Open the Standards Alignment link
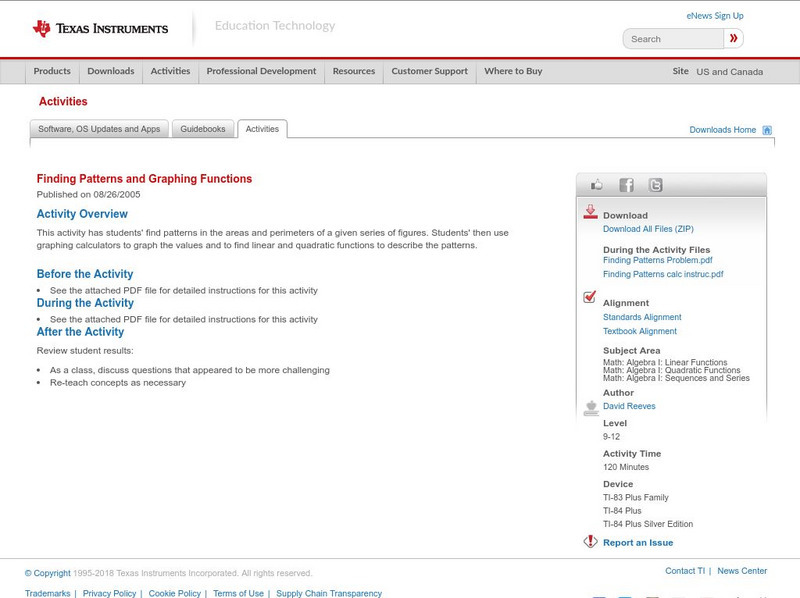Viewport: 800px width, 598px height. pyautogui.click(x=642, y=317)
